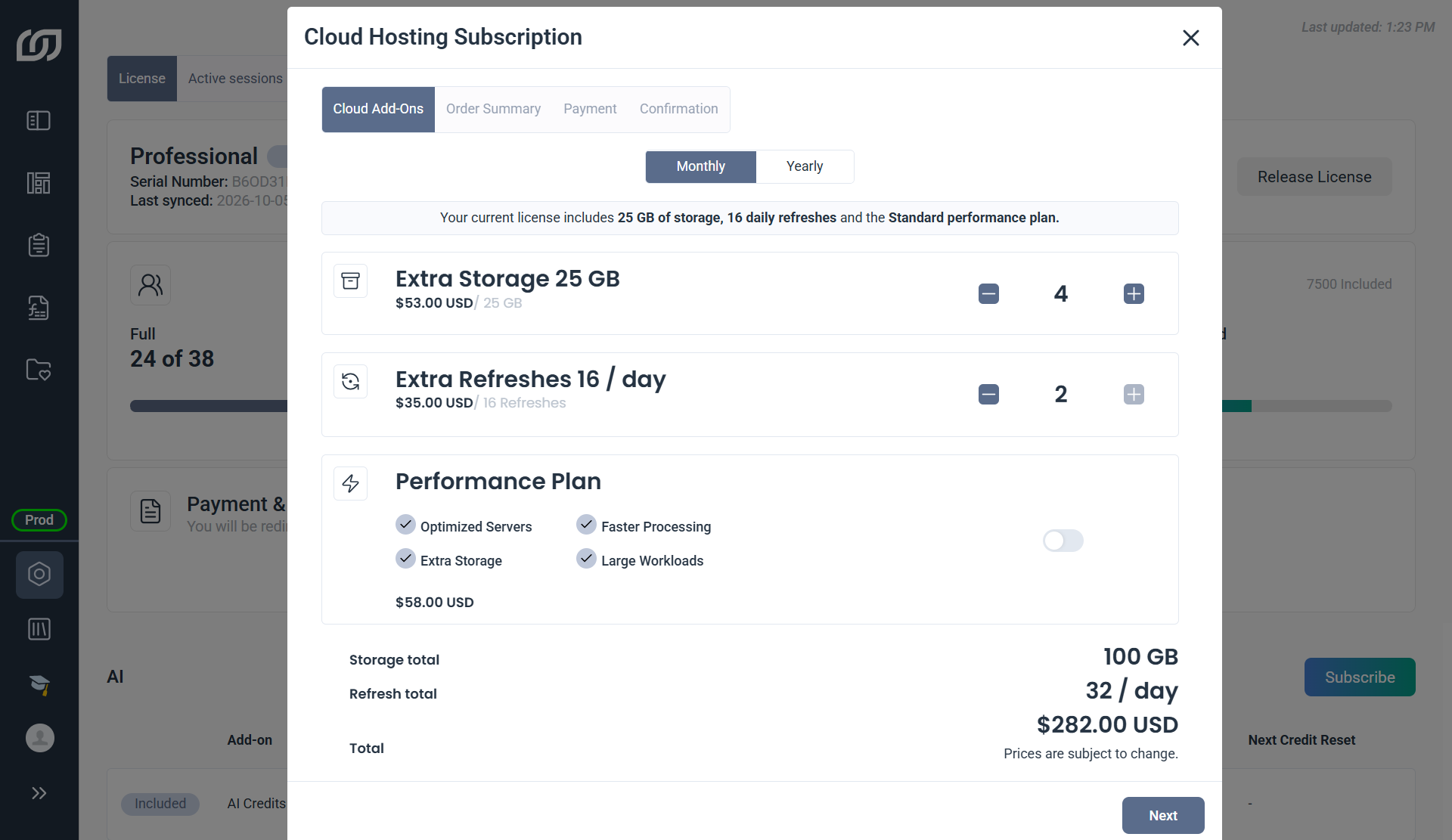Image resolution: width=1452 pixels, height=840 pixels.
Task: Click the Extra Refreshes sync icon
Action: (x=351, y=382)
